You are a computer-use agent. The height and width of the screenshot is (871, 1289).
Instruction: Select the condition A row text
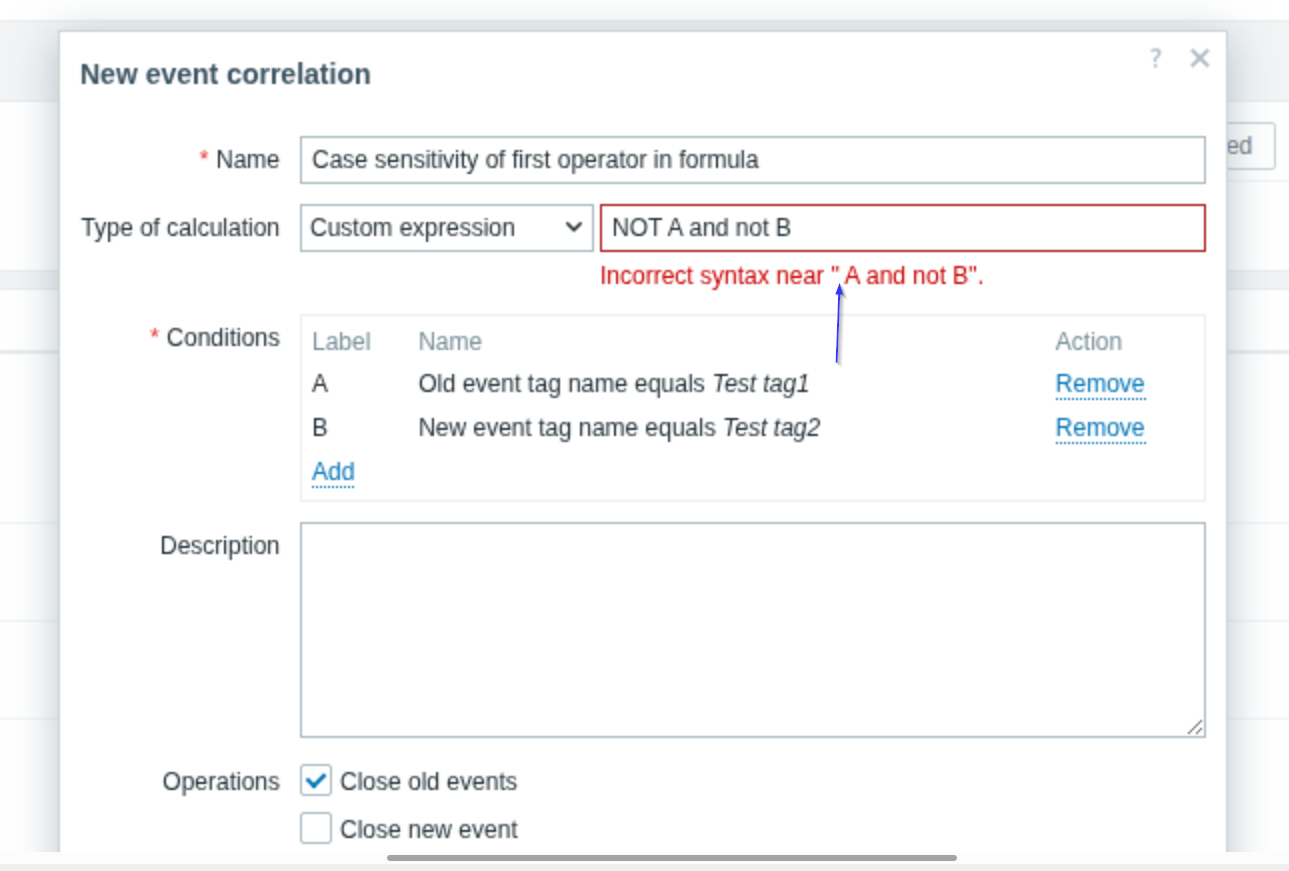(613, 384)
